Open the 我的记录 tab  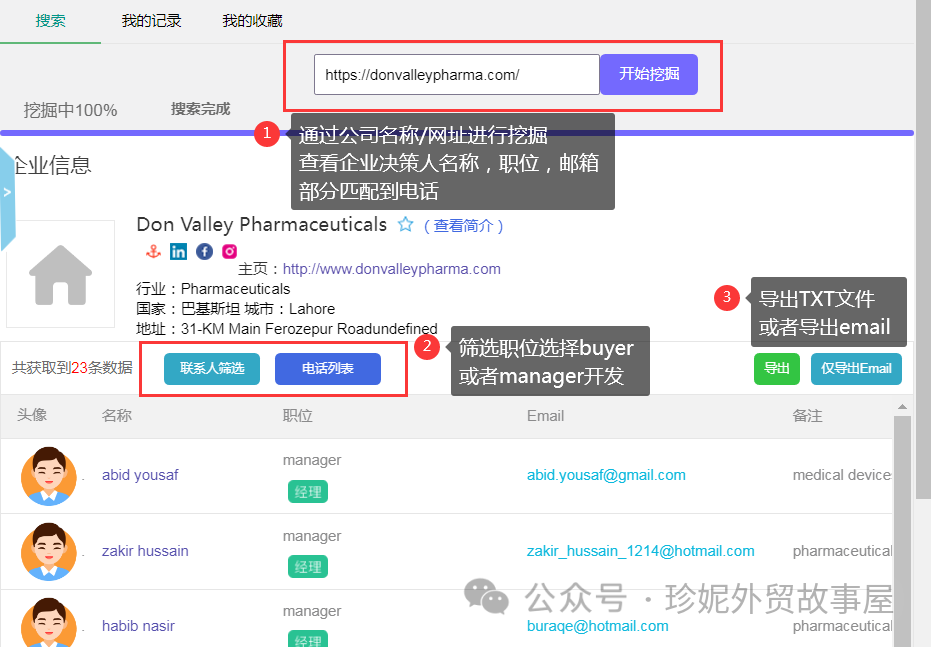pyautogui.click(x=151, y=21)
